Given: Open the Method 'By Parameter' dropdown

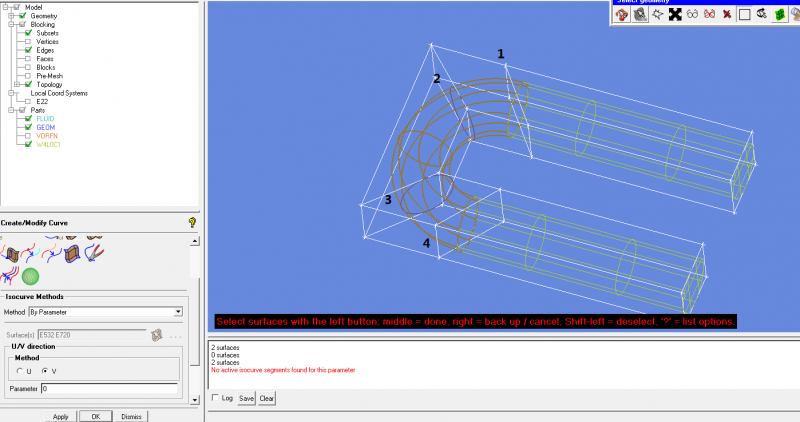Looking at the screenshot, I should coord(178,312).
